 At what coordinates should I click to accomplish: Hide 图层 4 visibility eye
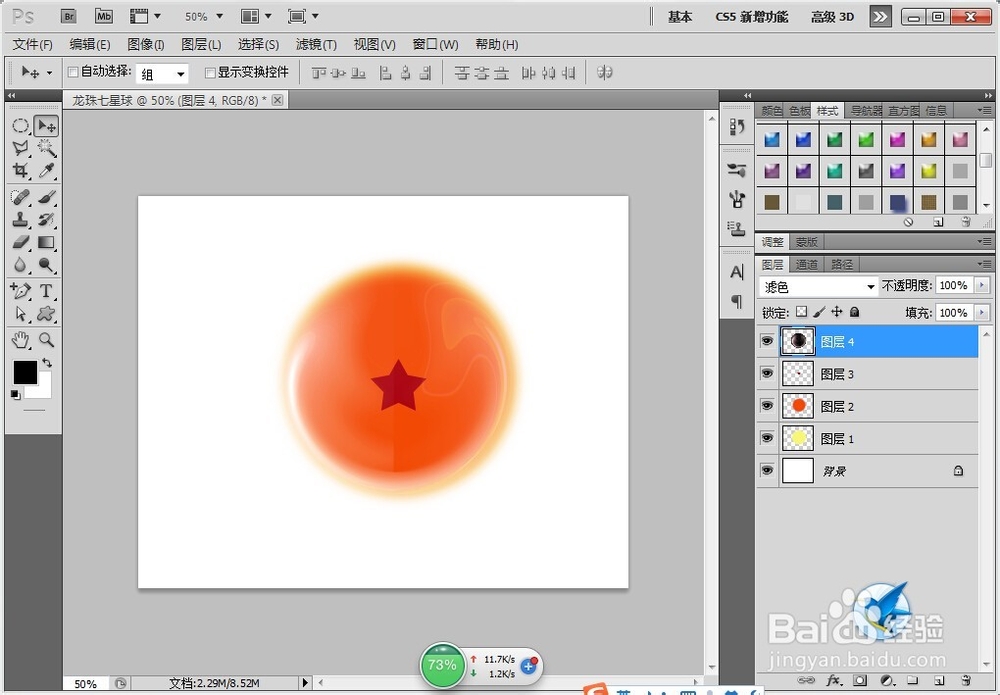pos(767,342)
